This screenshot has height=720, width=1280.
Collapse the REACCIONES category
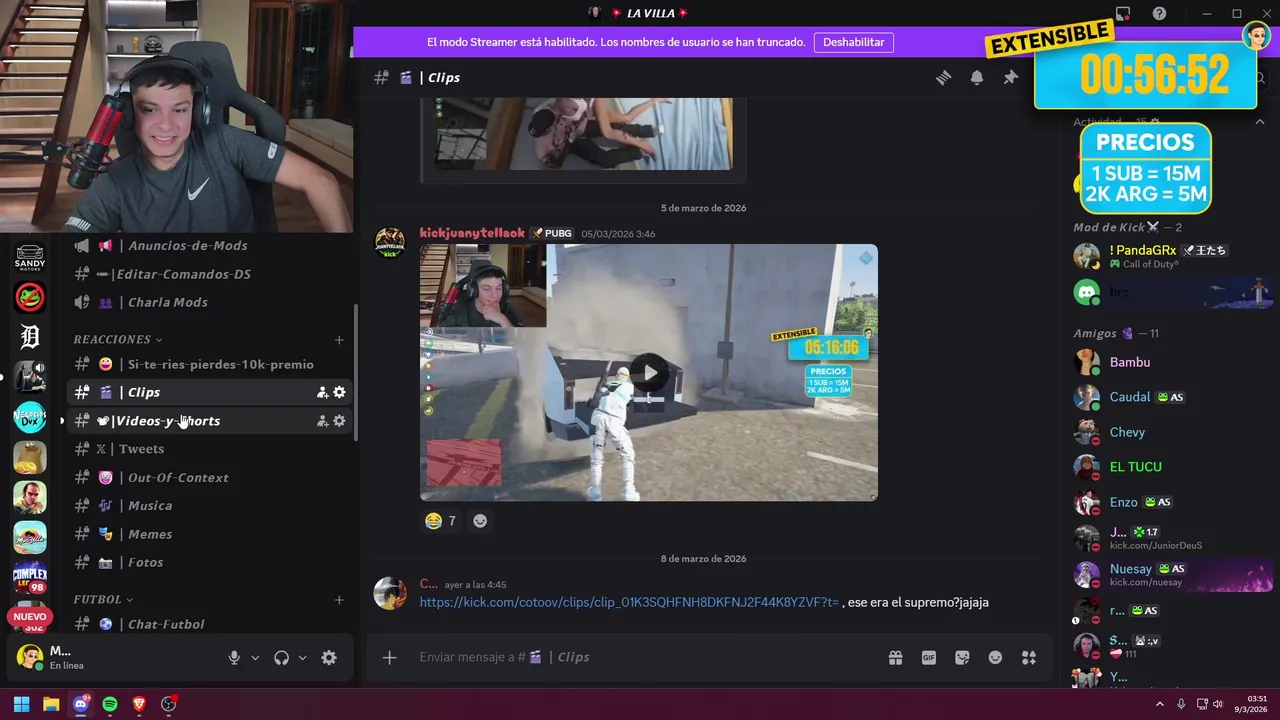117,340
